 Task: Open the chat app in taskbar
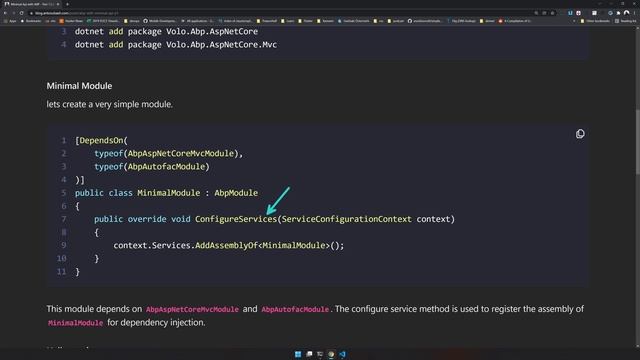(x=309, y=354)
